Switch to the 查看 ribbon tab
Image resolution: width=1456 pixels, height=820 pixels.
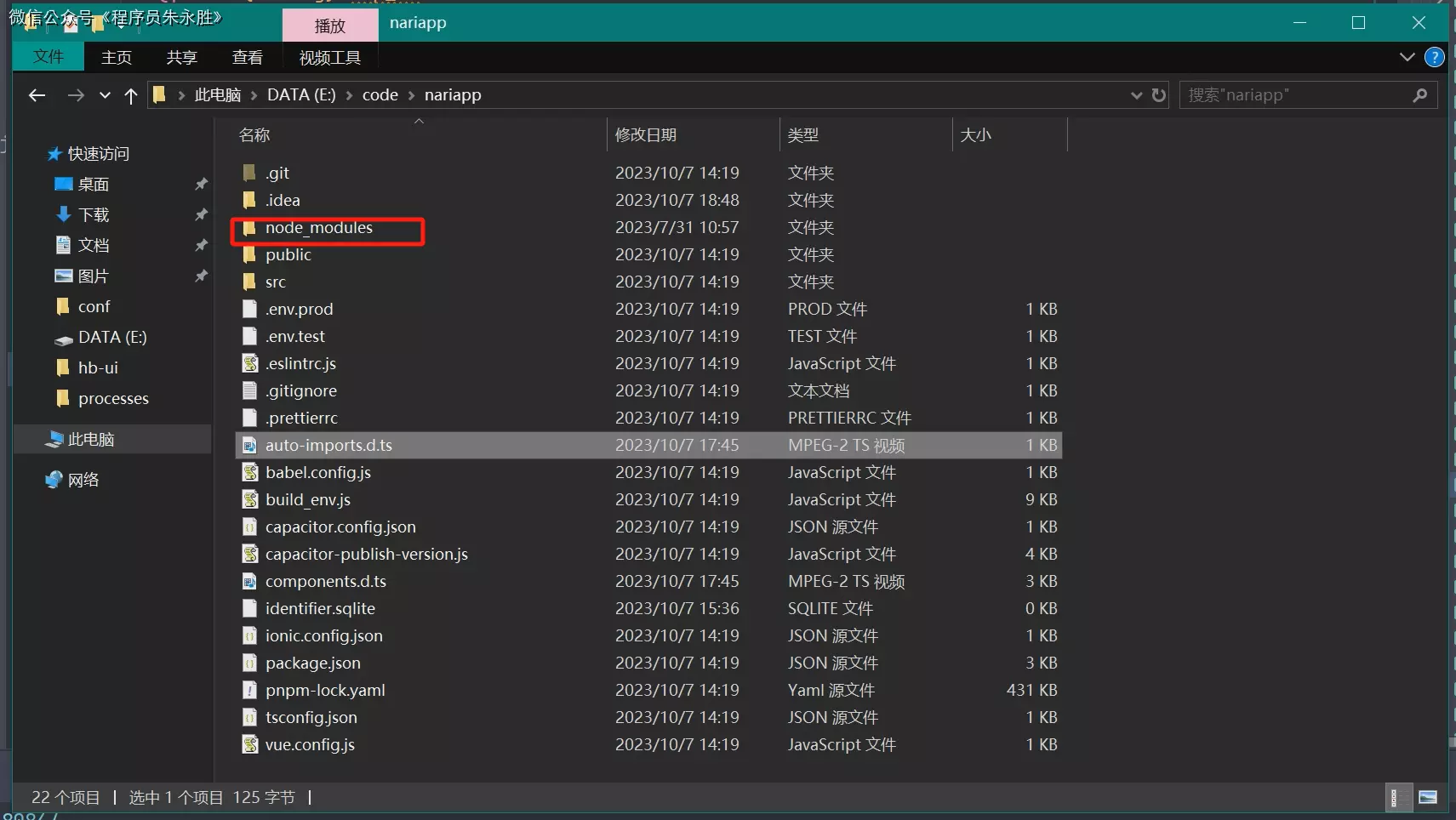click(247, 57)
